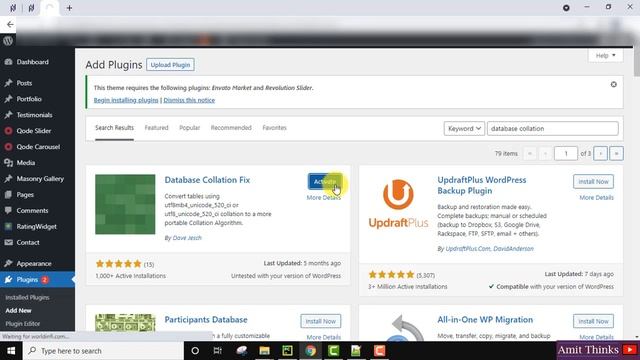Open Plugin Editor submenu item
Image resolution: width=640 pixels, height=360 pixels.
(x=23, y=324)
